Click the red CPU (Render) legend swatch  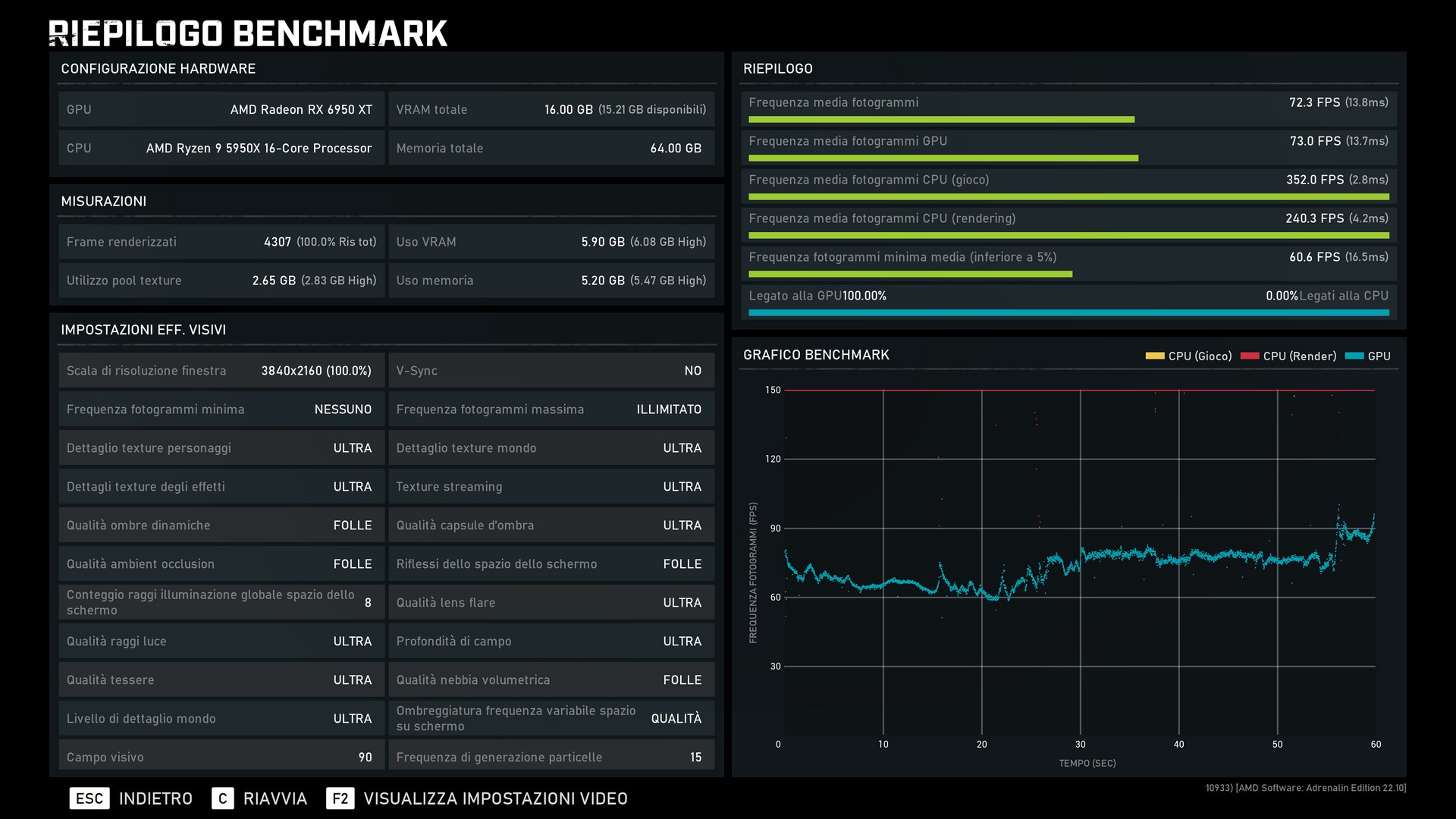tap(1250, 356)
